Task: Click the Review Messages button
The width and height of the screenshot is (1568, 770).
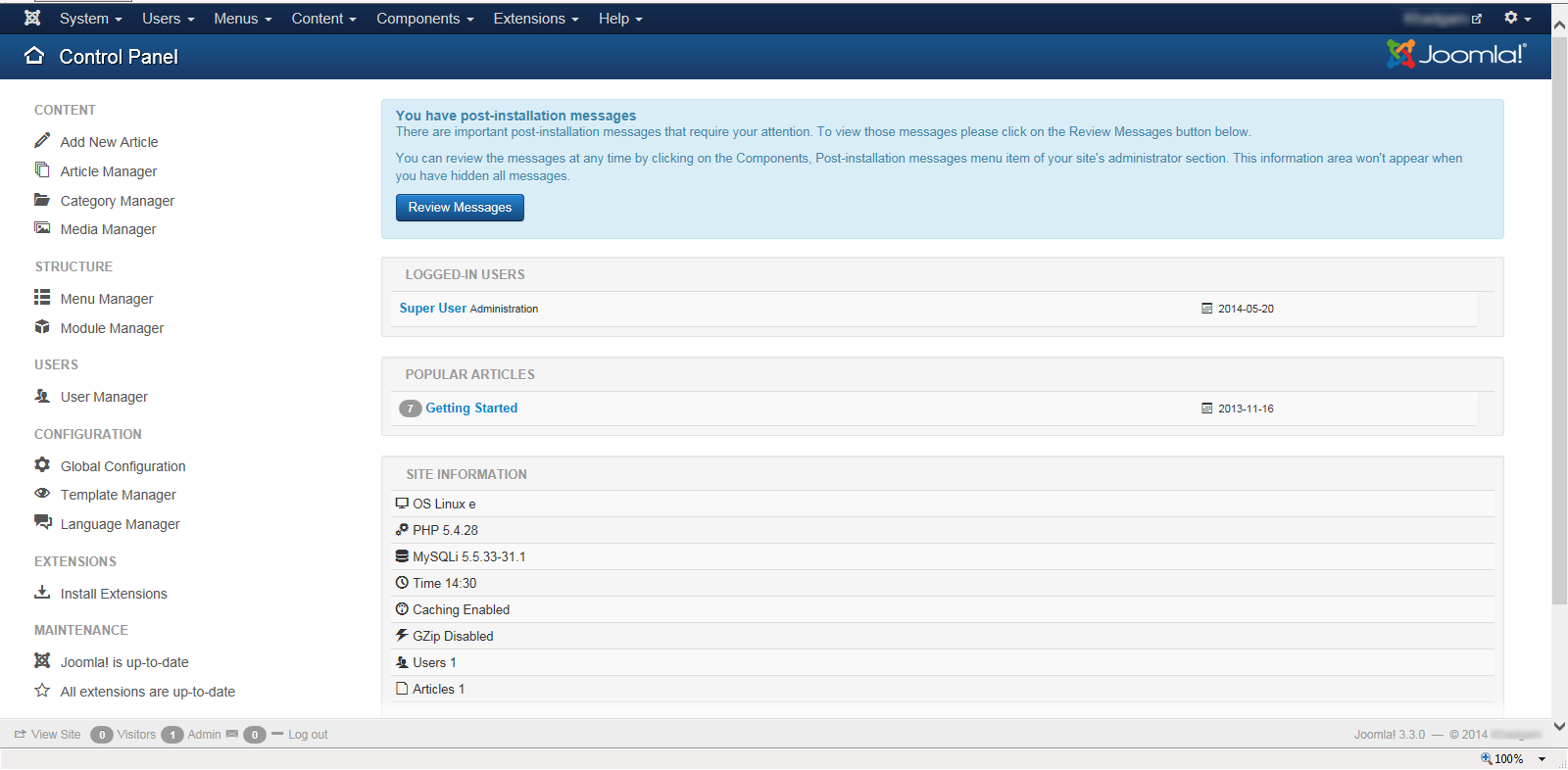Action: 460,208
